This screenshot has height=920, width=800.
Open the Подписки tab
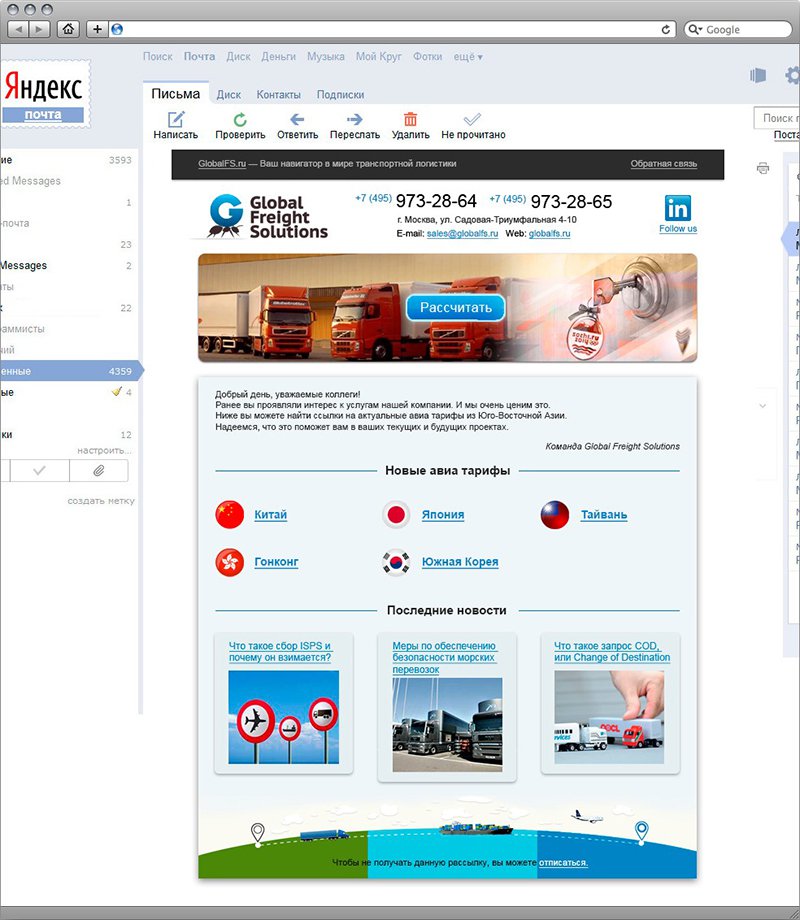coord(340,95)
